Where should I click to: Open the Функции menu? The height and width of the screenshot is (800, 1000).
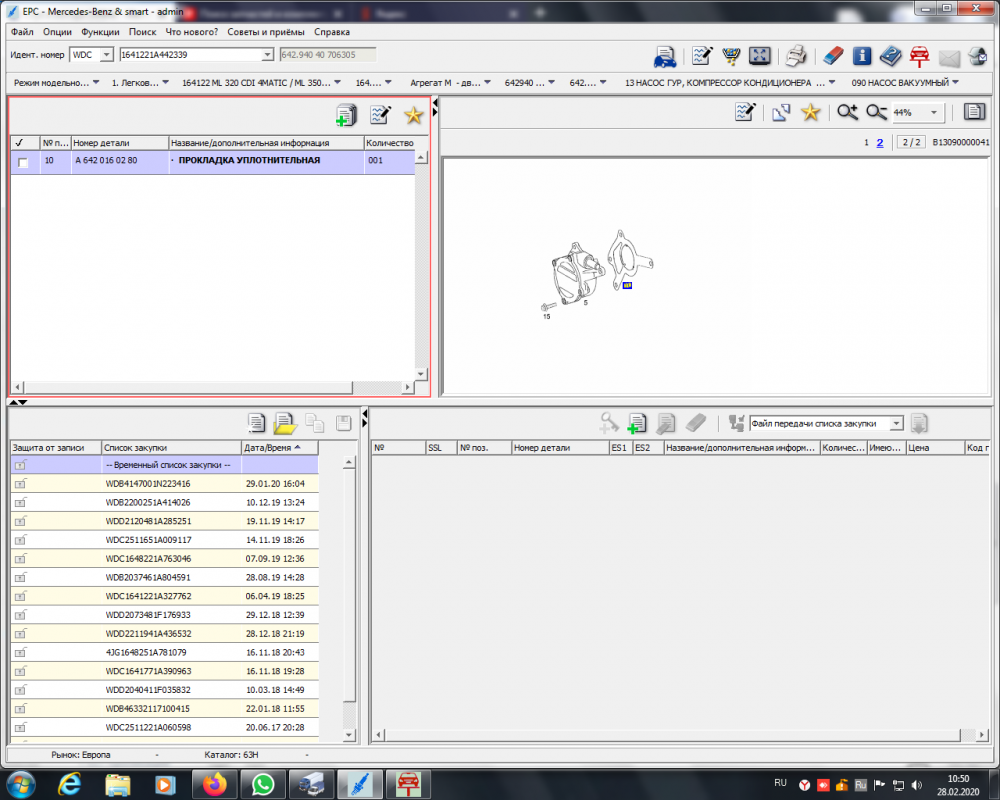point(100,32)
